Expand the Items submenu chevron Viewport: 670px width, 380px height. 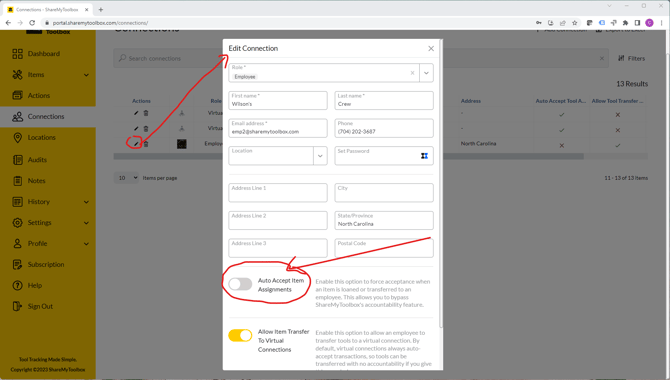pyautogui.click(x=86, y=75)
